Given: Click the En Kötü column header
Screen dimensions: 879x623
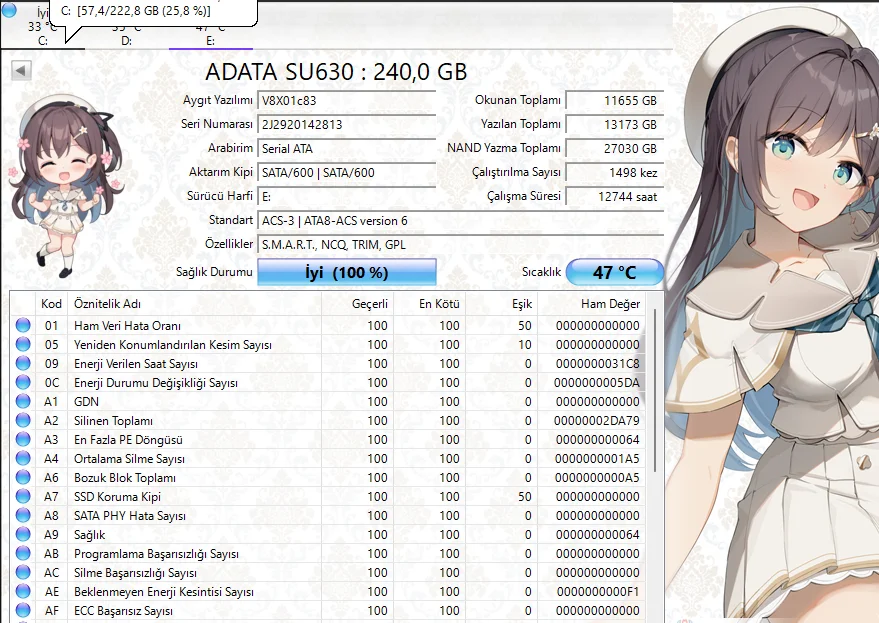Looking at the screenshot, I should tap(429, 304).
